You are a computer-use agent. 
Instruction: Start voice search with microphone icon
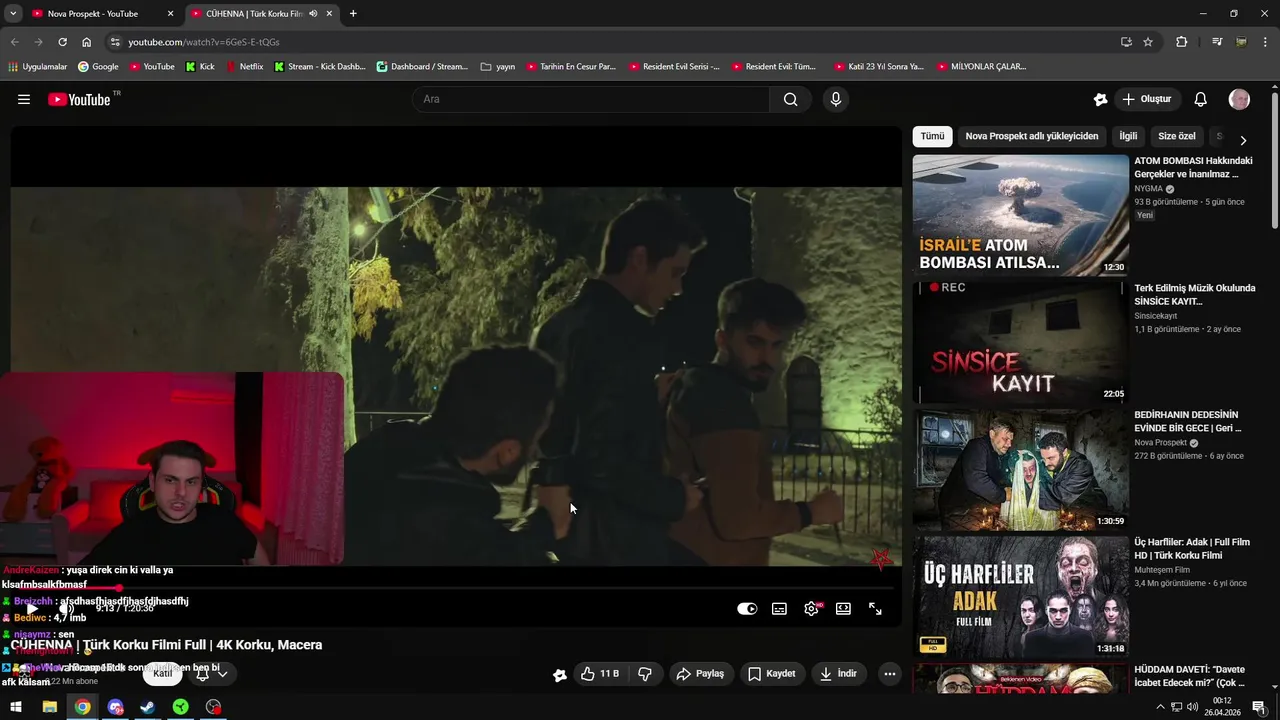coord(836,99)
